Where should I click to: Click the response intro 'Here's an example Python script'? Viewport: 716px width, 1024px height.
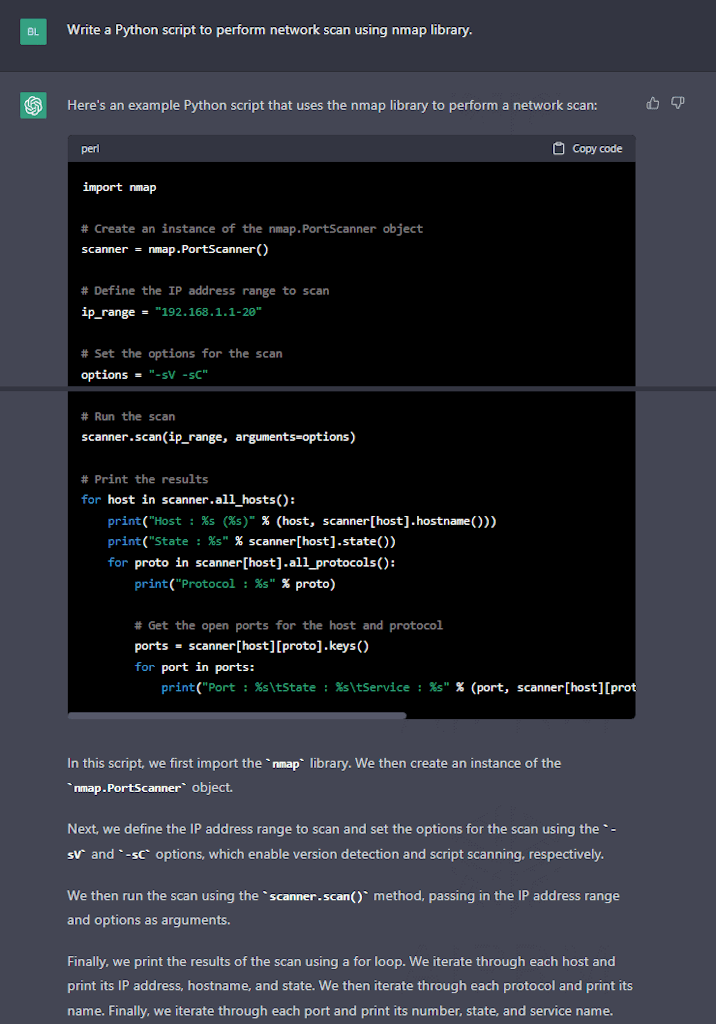tap(332, 106)
